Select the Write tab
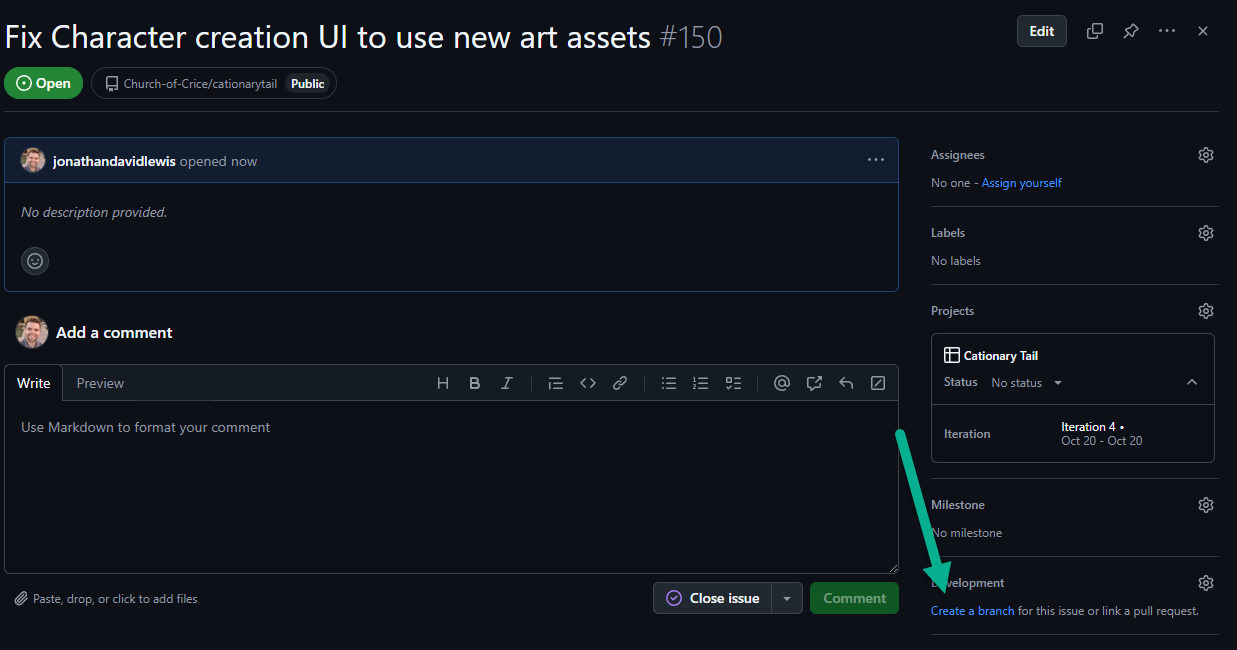1237x650 pixels. pyautogui.click(x=34, y=383)
